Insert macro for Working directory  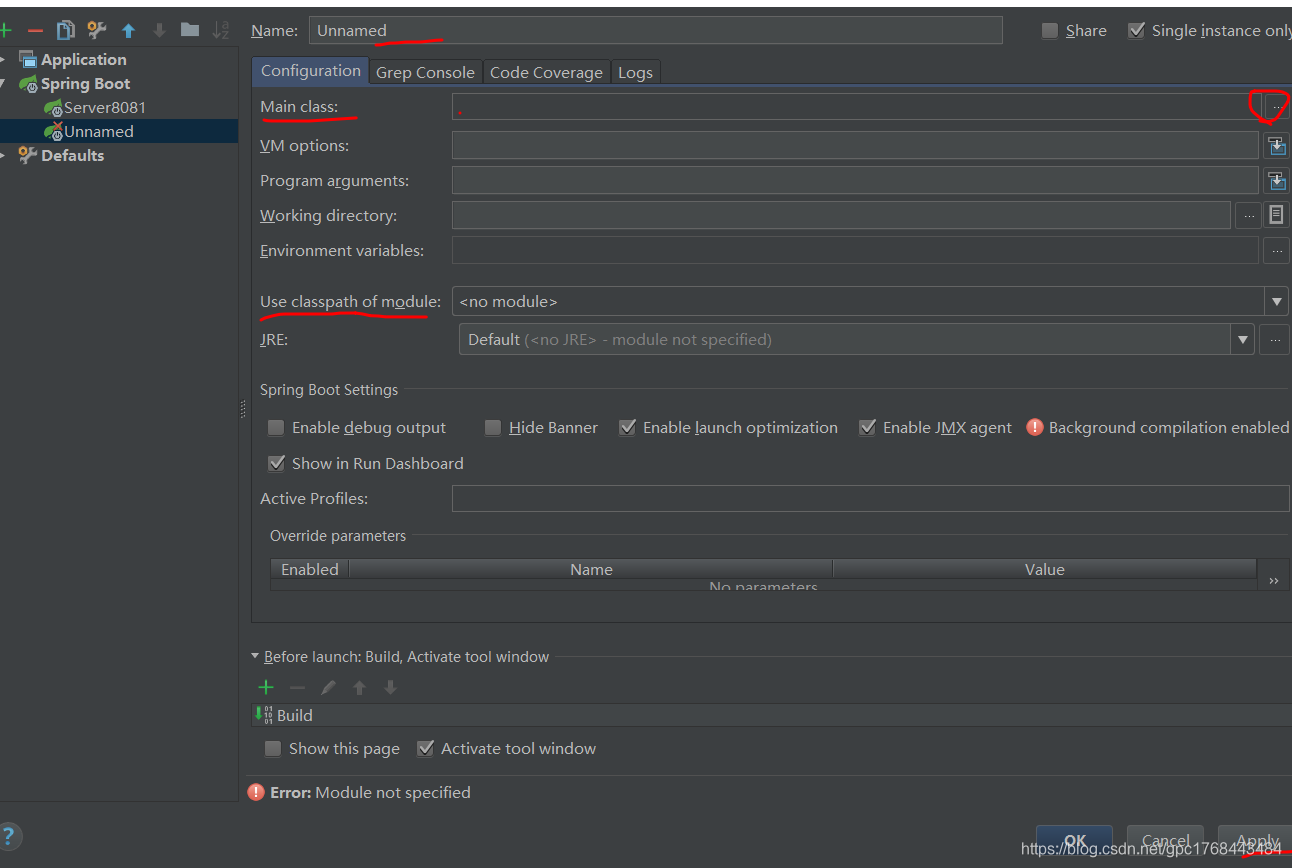click(1276, 215)
